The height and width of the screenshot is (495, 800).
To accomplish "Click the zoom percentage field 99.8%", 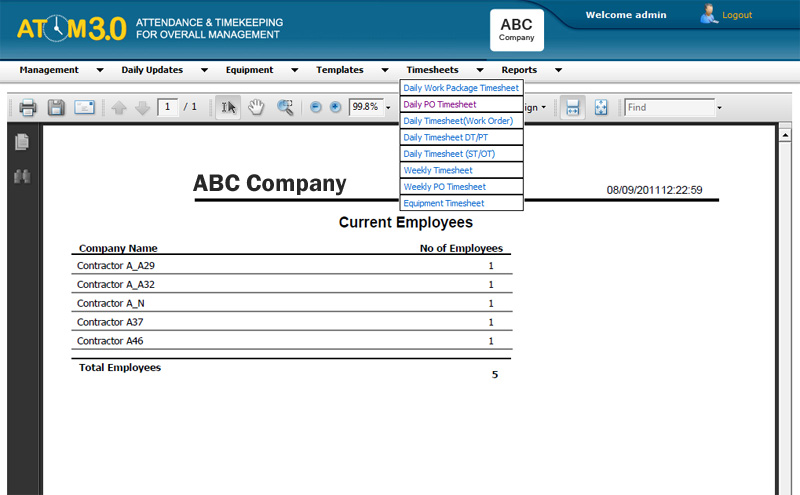I will (x=366, y=107).
